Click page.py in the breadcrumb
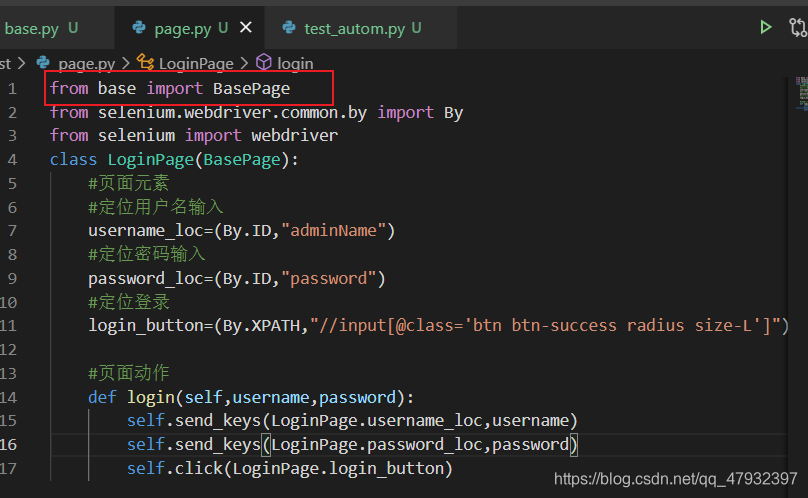Image resolution: width=808 pixels, height=498 pixels. coord(87,63)
